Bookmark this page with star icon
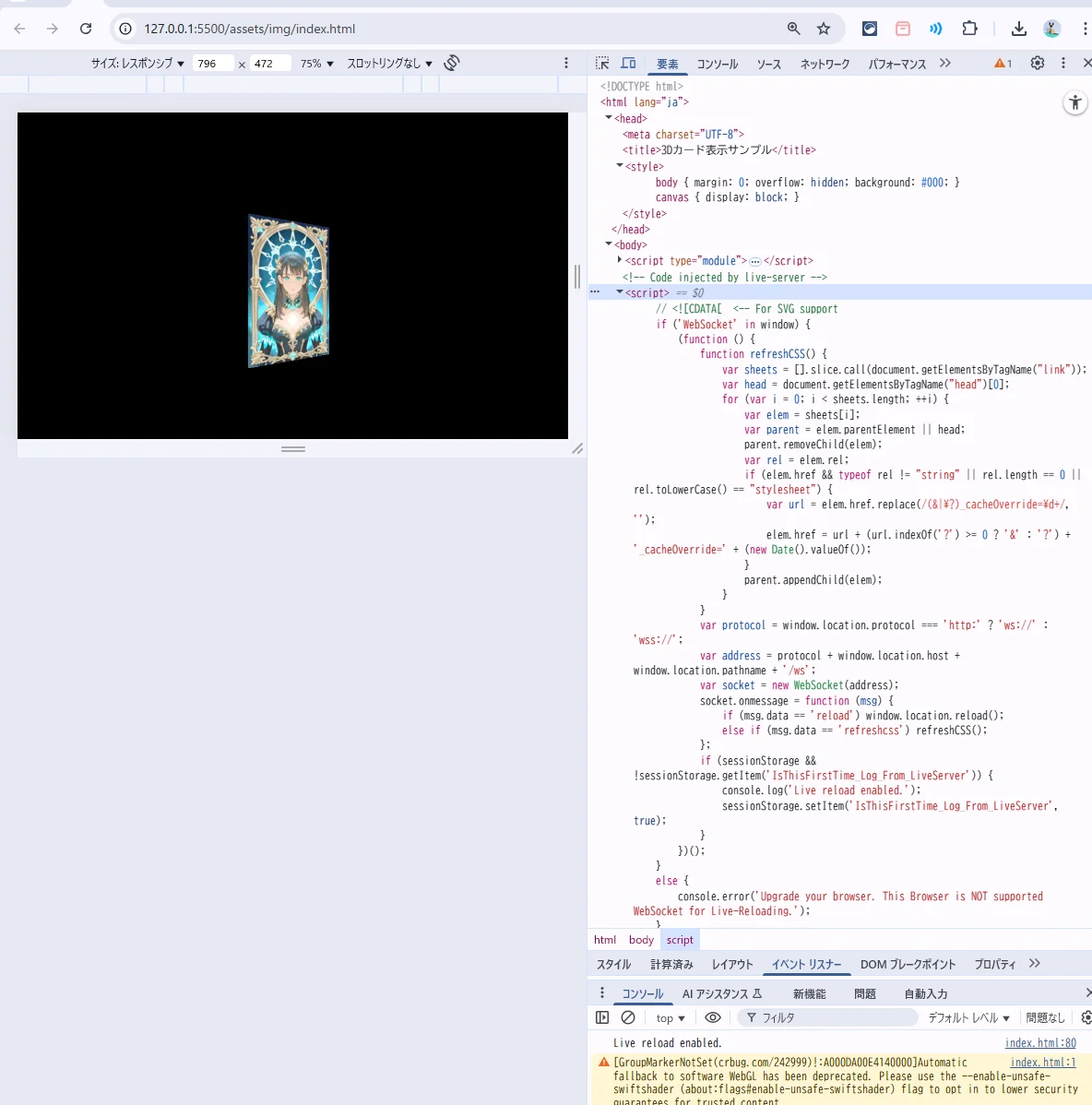This screenshot has width=1092, height=1105. pos(824,29)
